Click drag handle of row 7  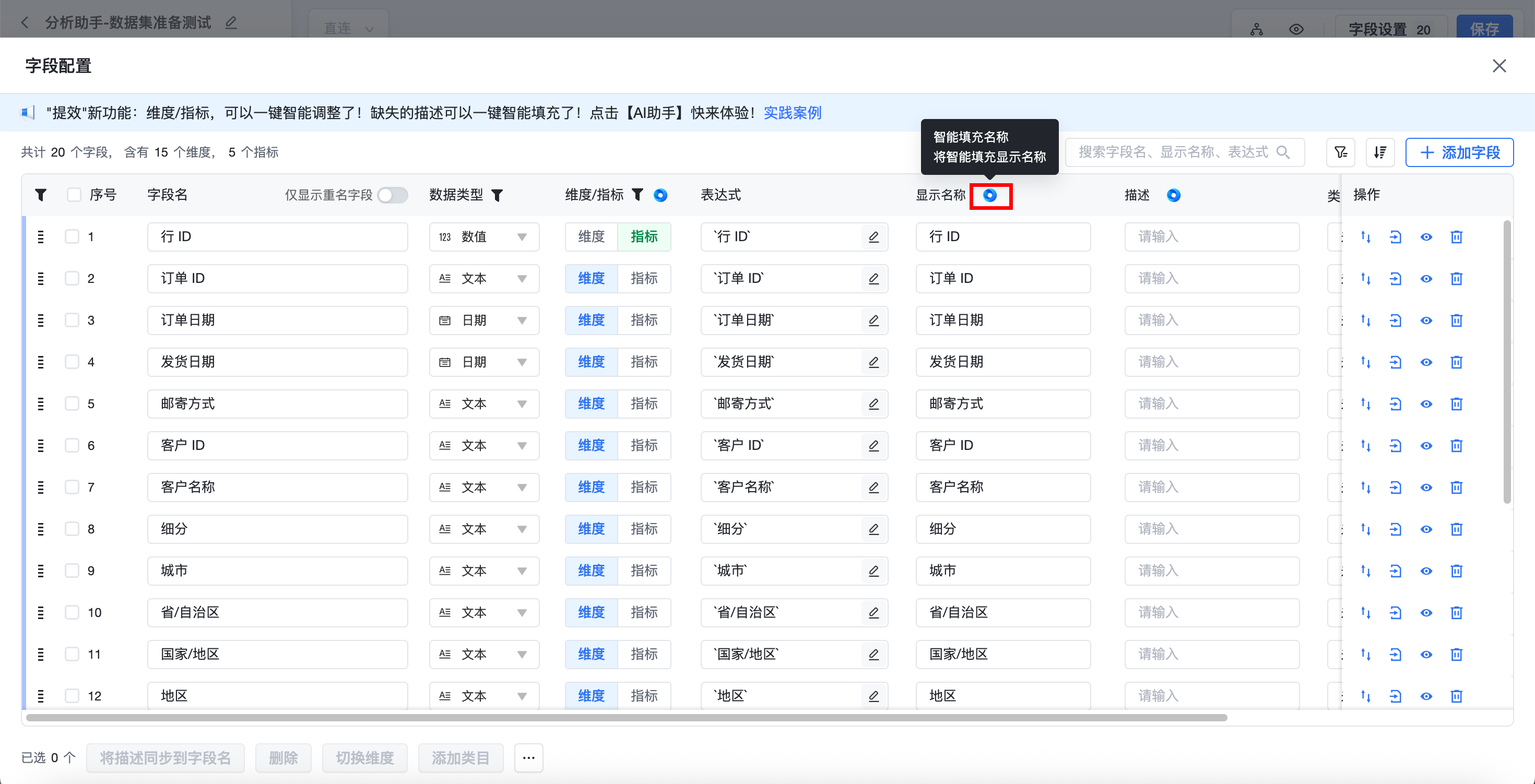tap(41, 488)
